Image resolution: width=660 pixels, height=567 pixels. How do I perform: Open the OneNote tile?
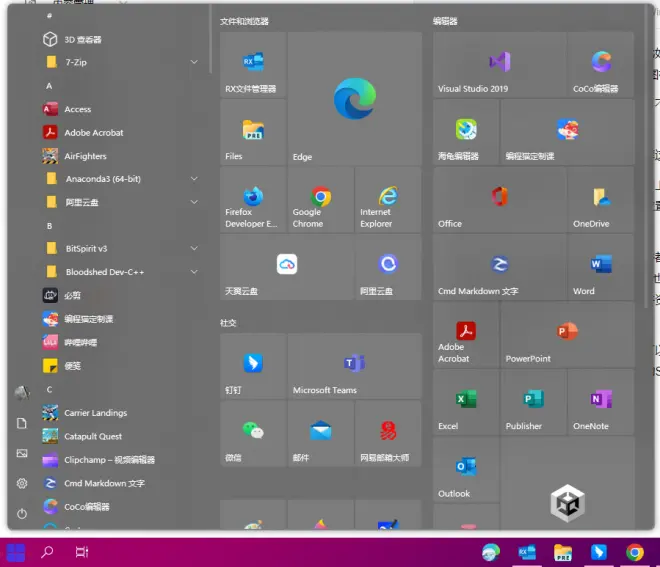pos(601,402)
